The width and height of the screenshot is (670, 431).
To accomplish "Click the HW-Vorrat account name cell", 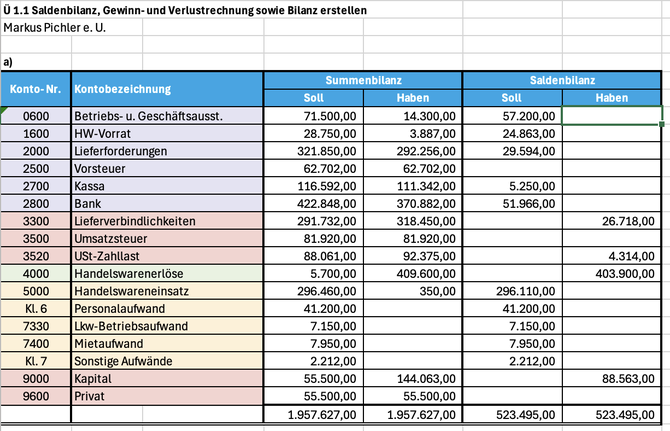I will (166, 133).
